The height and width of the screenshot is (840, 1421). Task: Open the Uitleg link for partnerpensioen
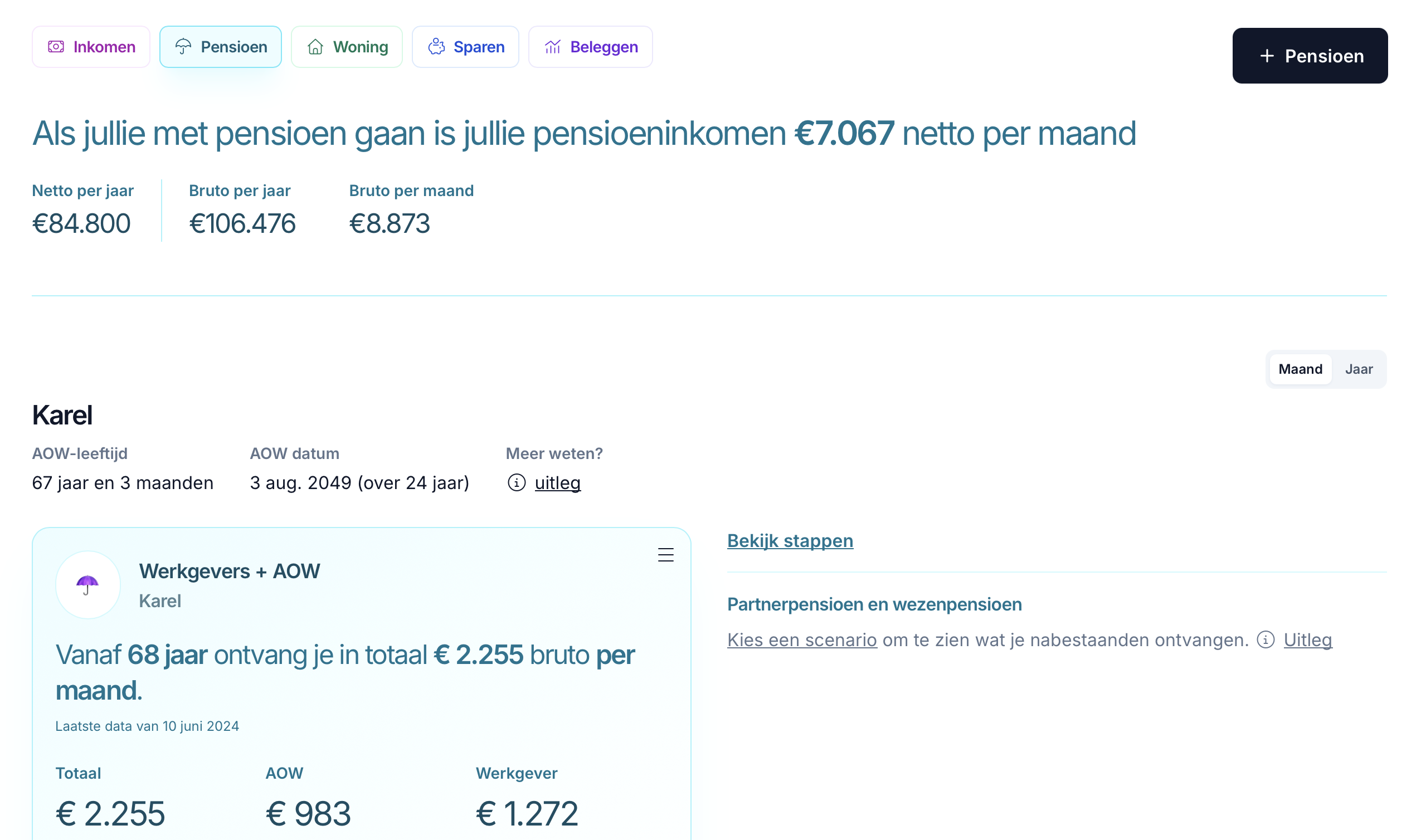pyautogui.click(x=1308, y=639)
